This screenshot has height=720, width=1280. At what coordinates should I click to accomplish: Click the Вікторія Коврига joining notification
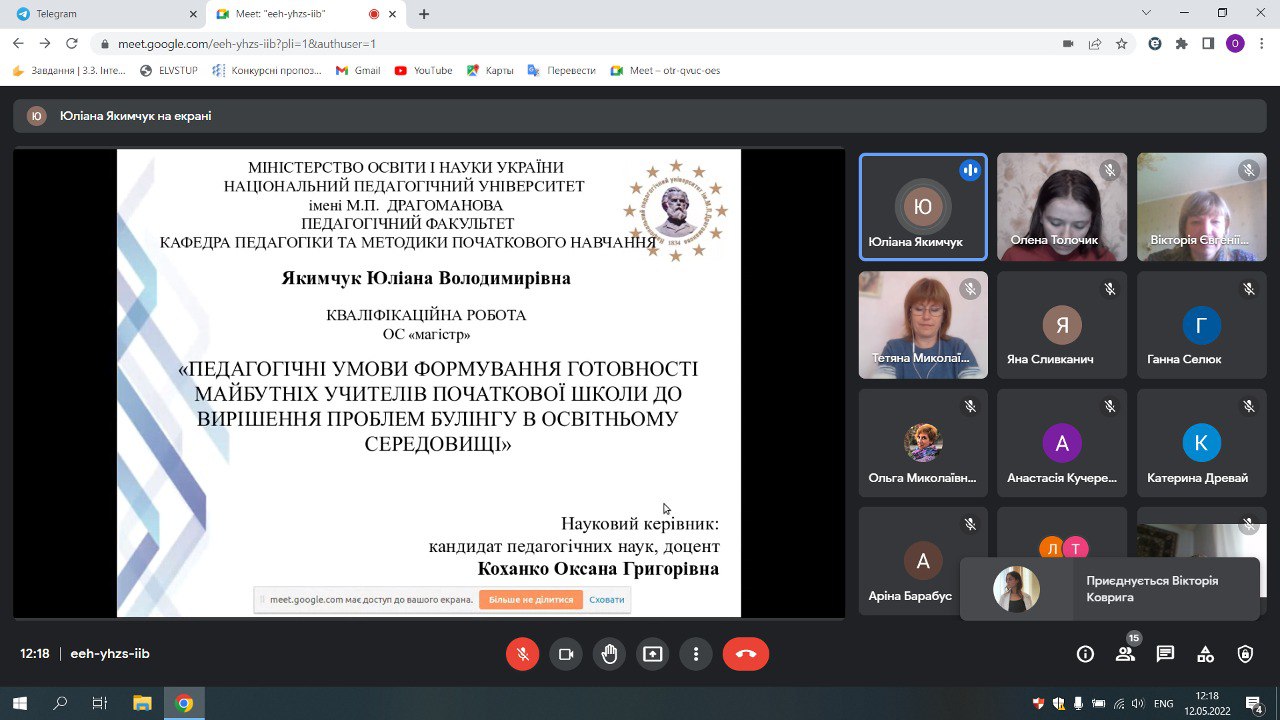point(1110,589)
